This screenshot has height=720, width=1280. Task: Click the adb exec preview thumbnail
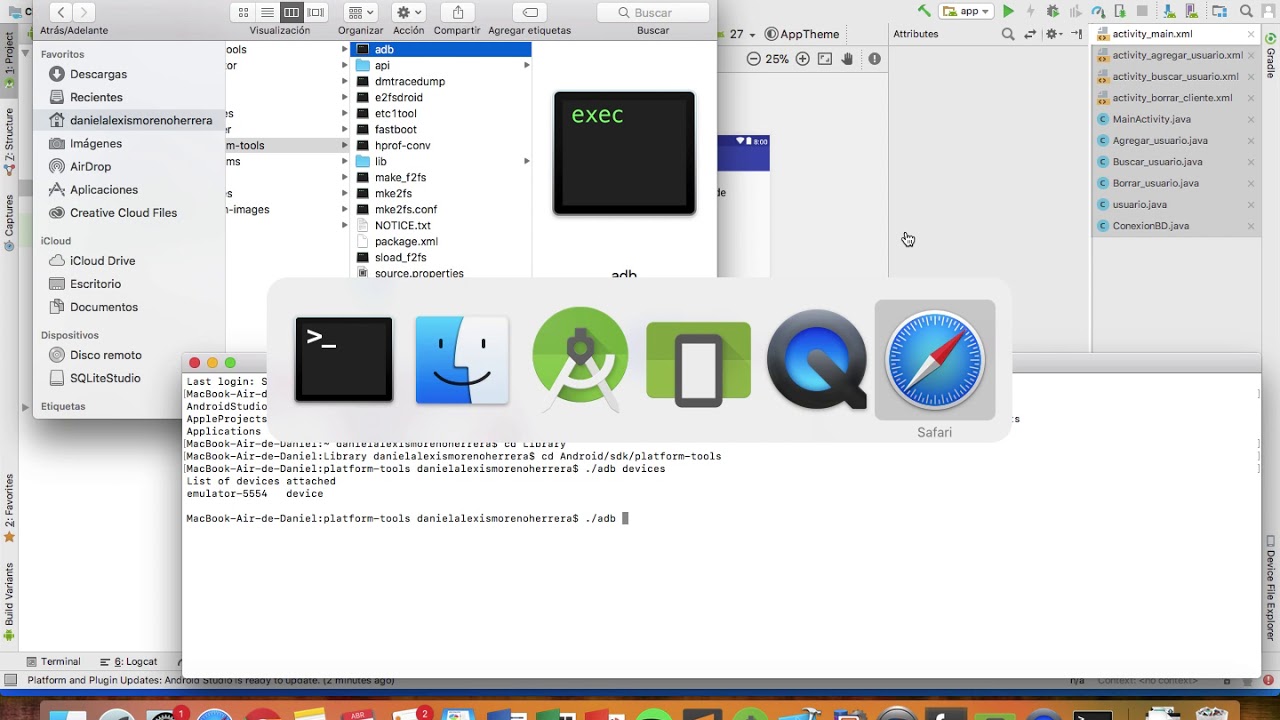pos(624,153)
